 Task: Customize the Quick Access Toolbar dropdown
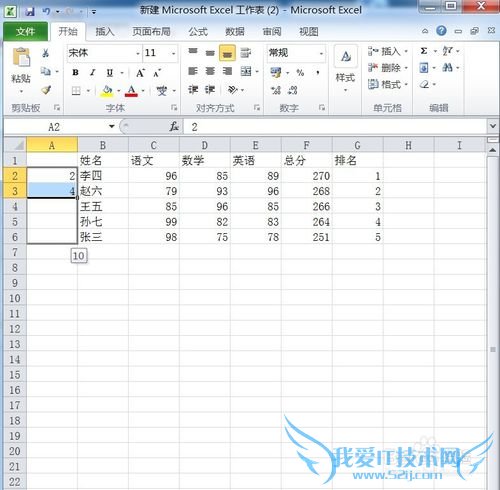(94, 12)
